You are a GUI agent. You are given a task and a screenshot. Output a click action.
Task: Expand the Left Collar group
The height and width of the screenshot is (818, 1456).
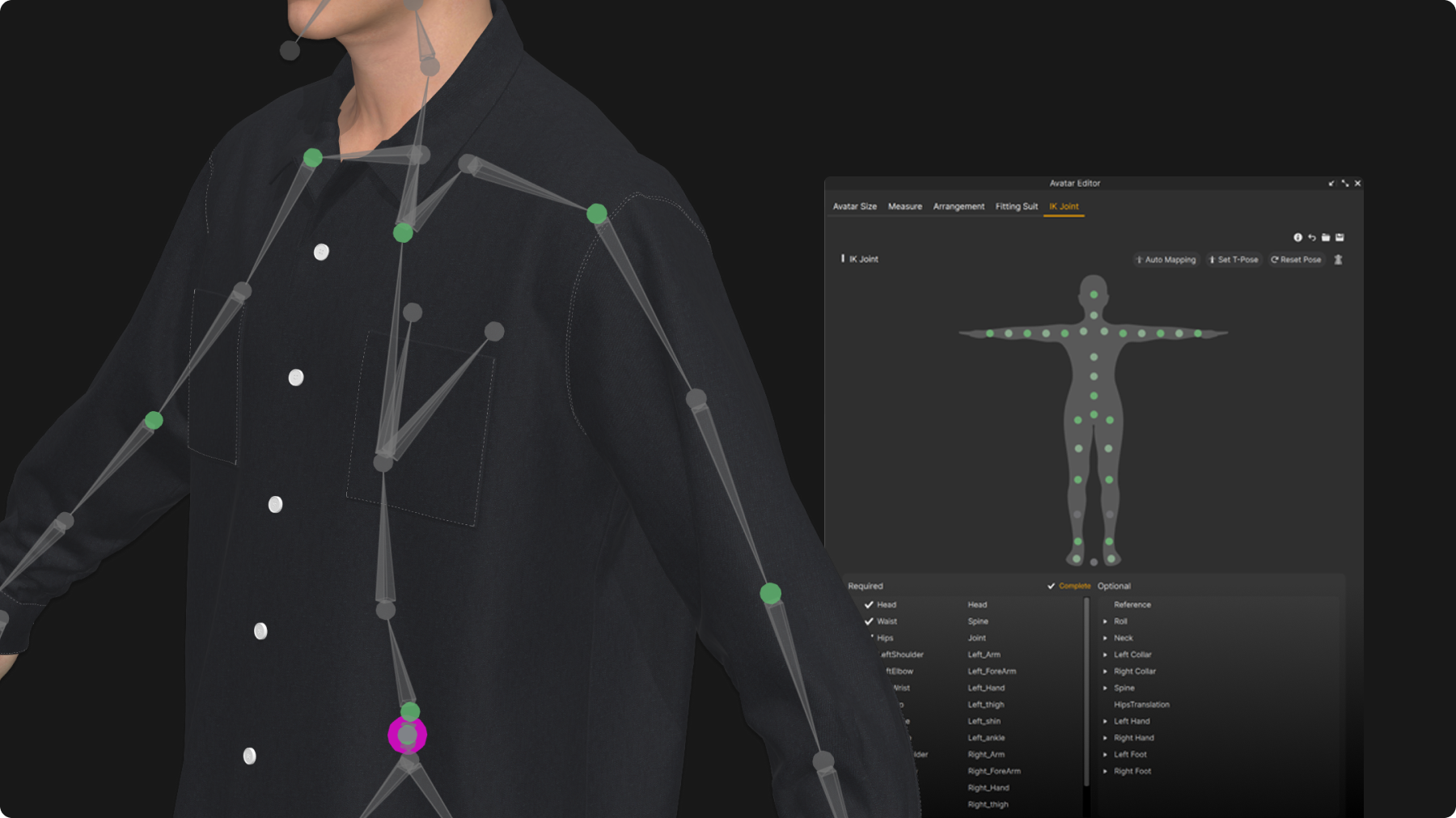tap(1105, 655)
